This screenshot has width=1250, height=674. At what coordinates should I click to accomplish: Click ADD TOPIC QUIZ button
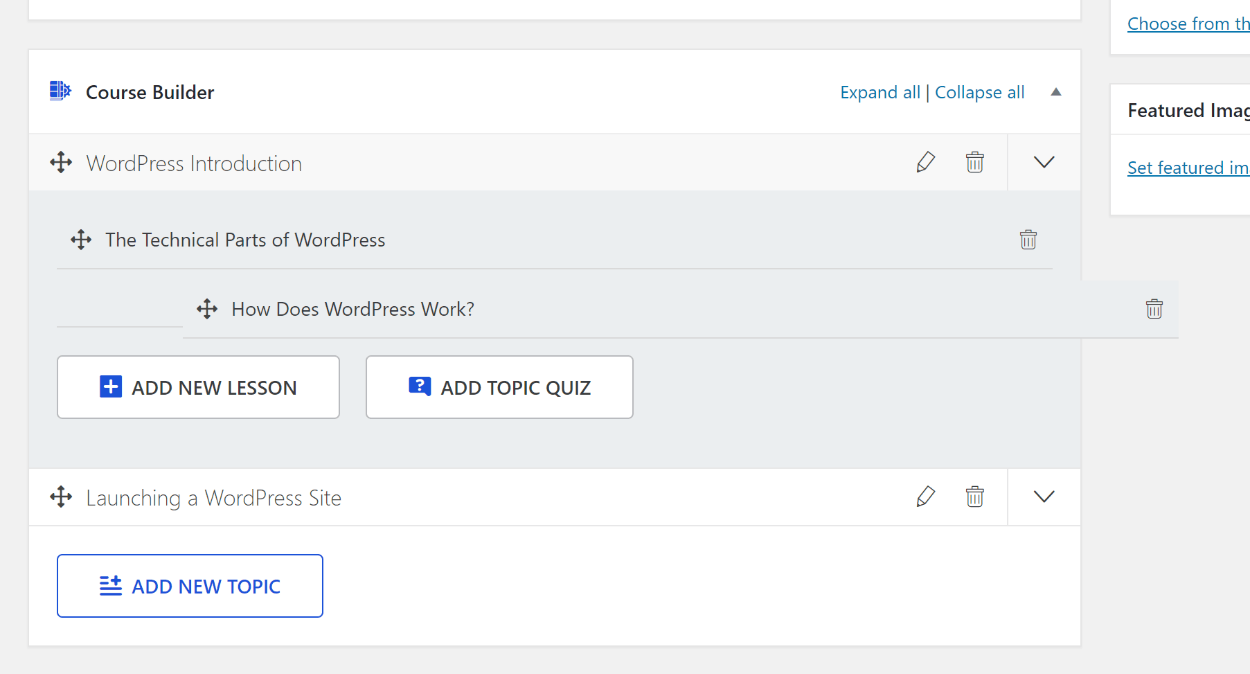(499, 387)
